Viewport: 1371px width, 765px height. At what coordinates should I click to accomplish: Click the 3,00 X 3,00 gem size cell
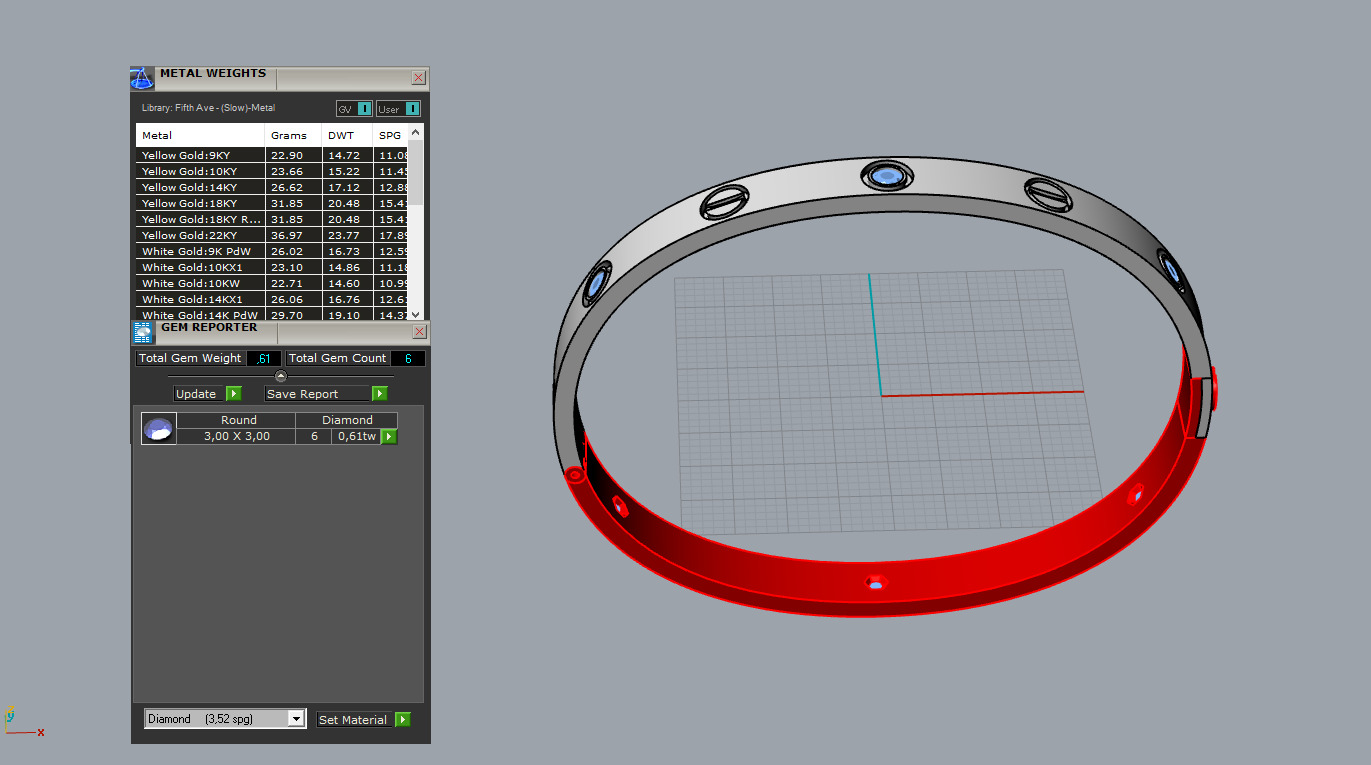pos(237,436)
